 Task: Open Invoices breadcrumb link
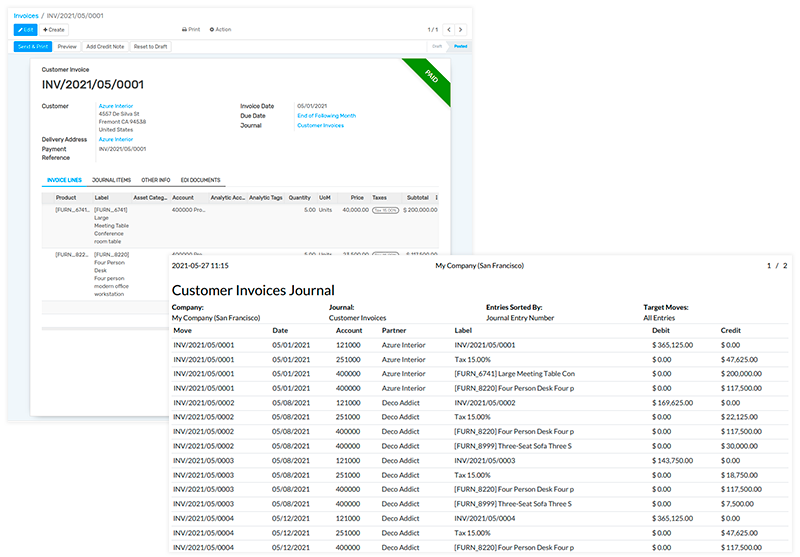point(26,16)
